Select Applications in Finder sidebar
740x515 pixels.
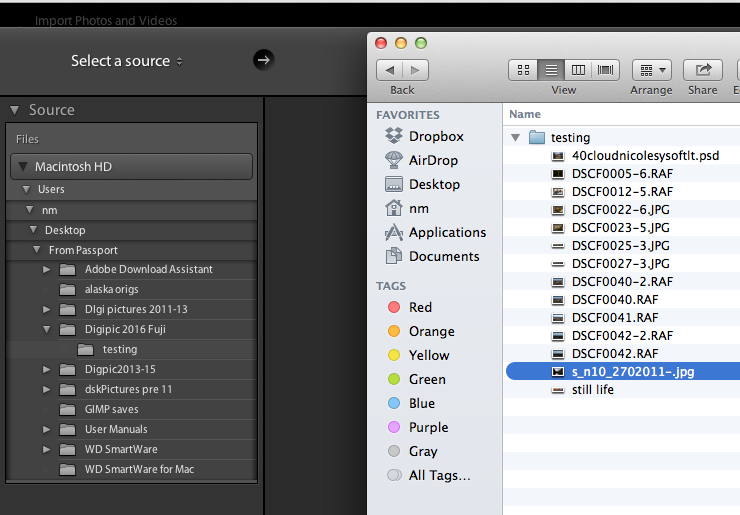(x=447, y=232)
